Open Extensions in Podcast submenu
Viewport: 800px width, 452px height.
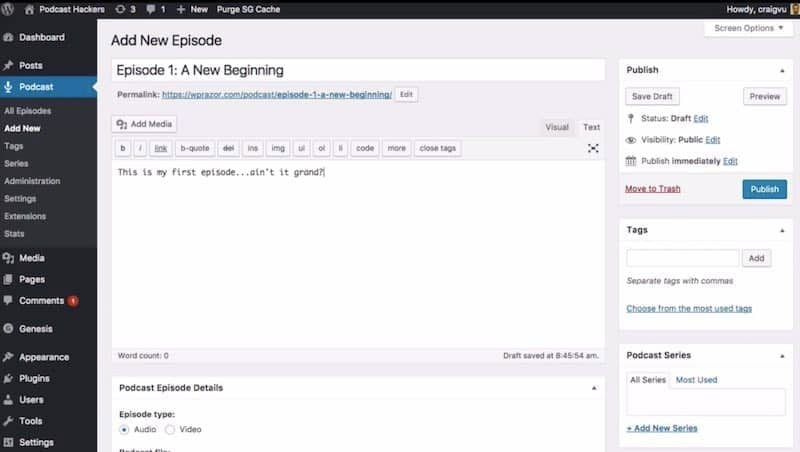[25, 216]
